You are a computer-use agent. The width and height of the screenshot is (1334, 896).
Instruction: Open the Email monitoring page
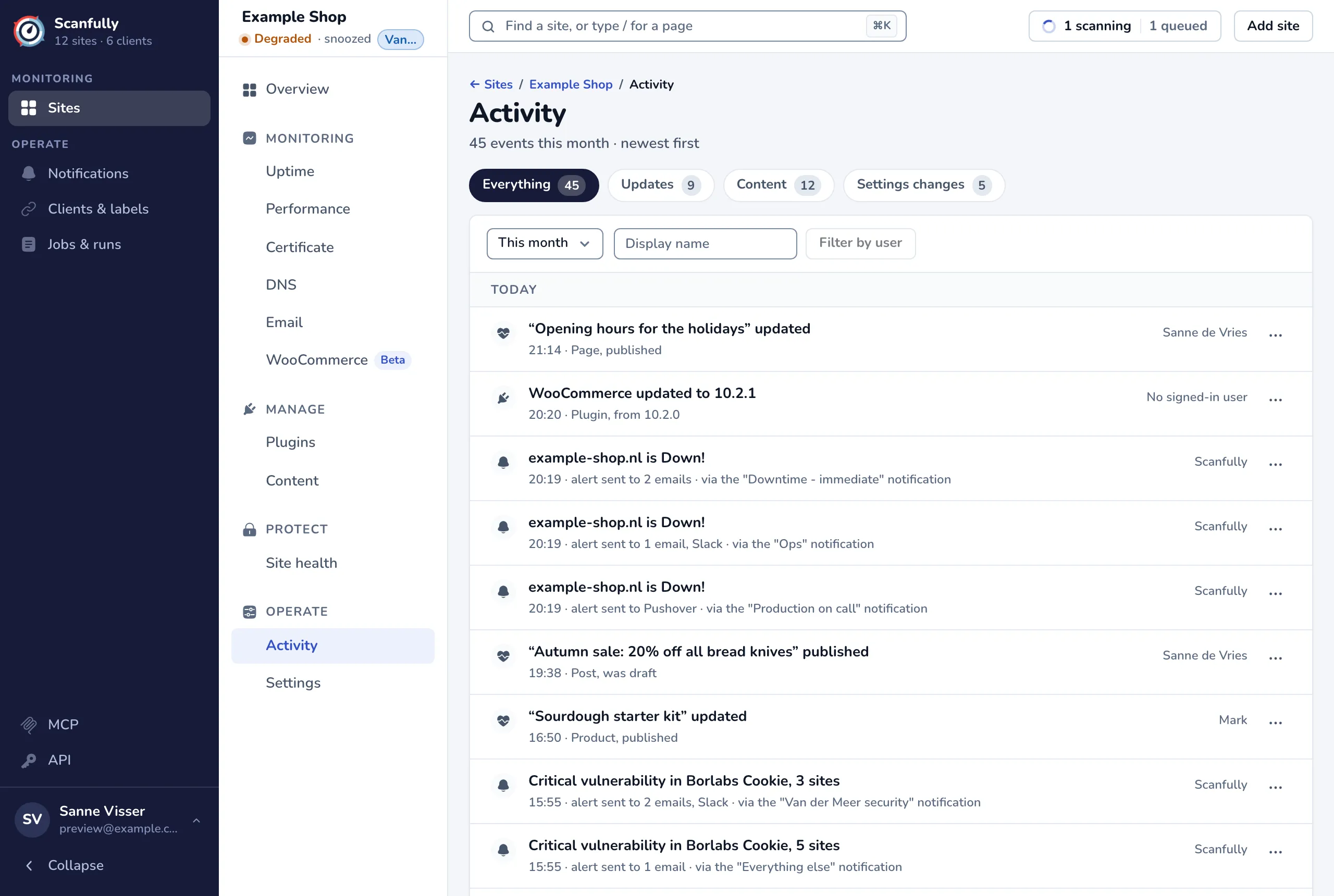pos(332,322)
